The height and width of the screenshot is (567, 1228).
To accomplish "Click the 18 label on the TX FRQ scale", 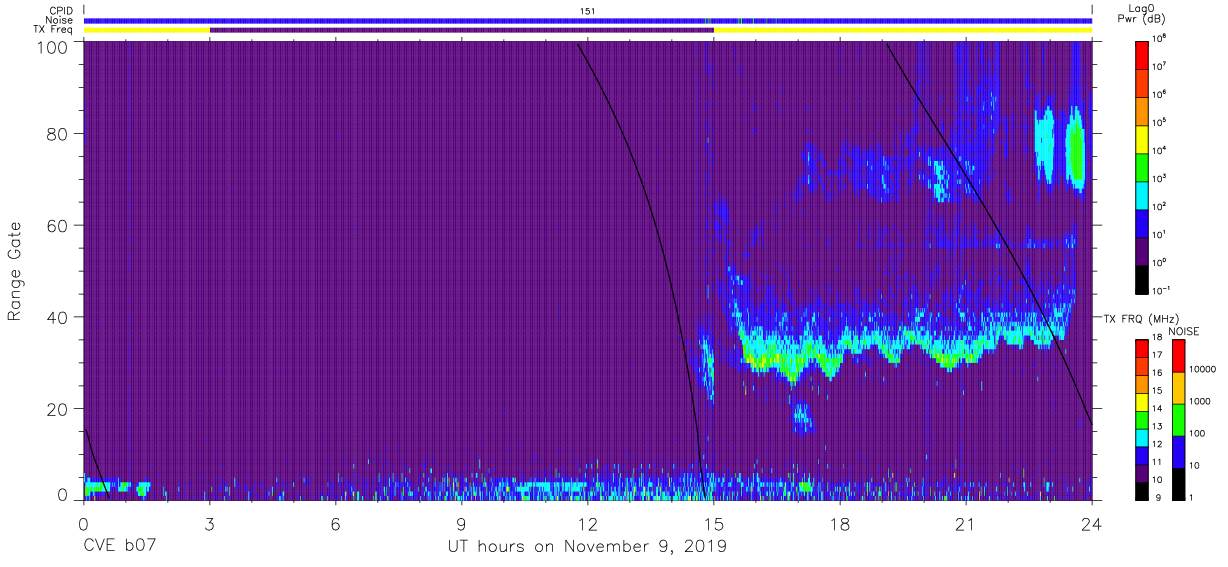I will coord(1159,338).
